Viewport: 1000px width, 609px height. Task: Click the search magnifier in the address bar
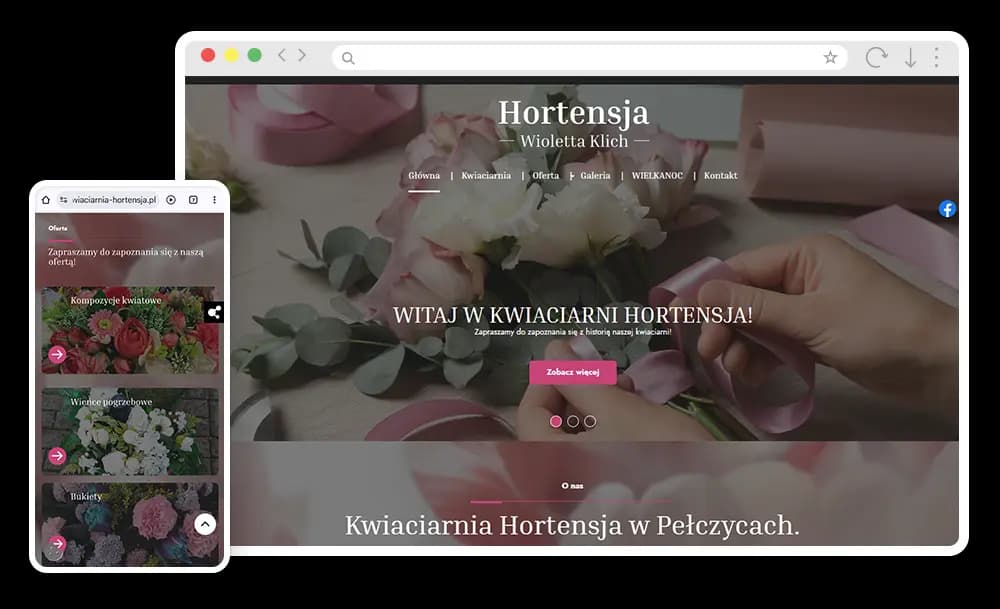click(x=346, y=58)
